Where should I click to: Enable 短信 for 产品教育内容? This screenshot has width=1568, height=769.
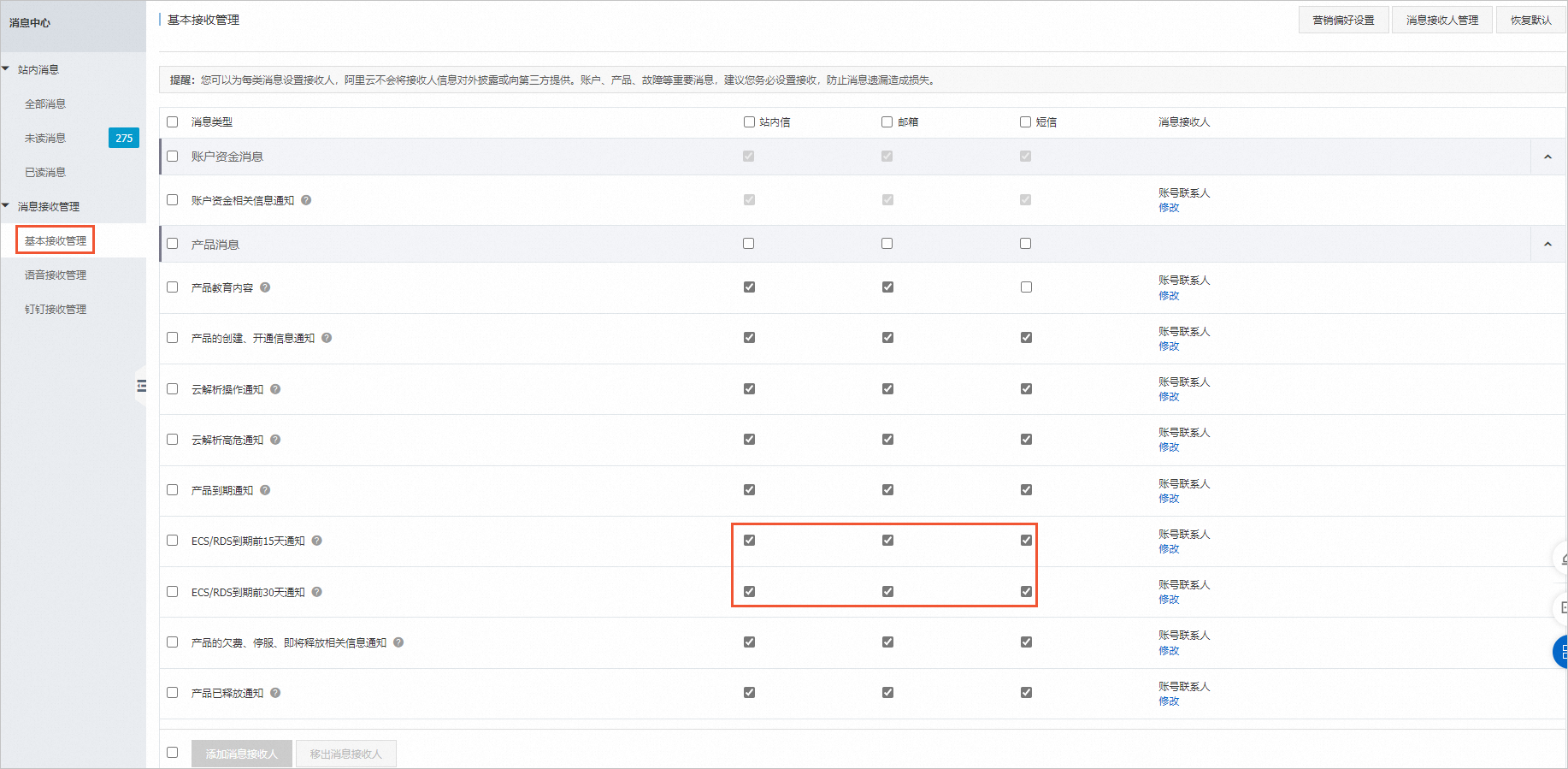pos(1026,287)
